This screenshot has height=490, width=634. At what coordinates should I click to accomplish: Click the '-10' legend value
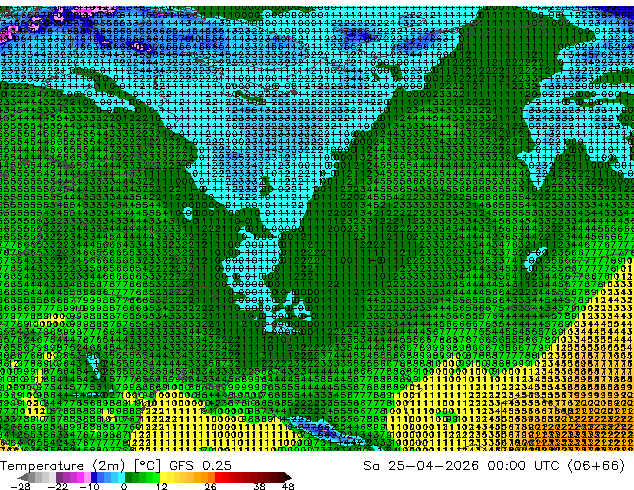(x=89, y=486)
